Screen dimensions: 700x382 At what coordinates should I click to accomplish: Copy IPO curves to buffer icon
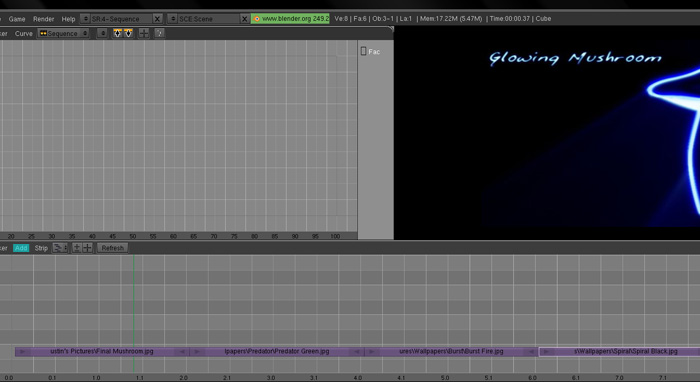click(x=117, y=33)
